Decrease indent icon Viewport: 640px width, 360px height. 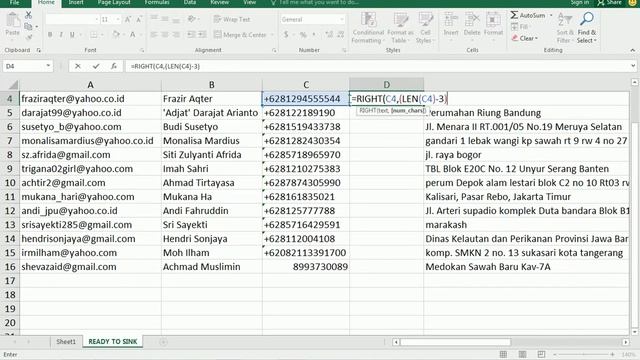tap(191, 35)
